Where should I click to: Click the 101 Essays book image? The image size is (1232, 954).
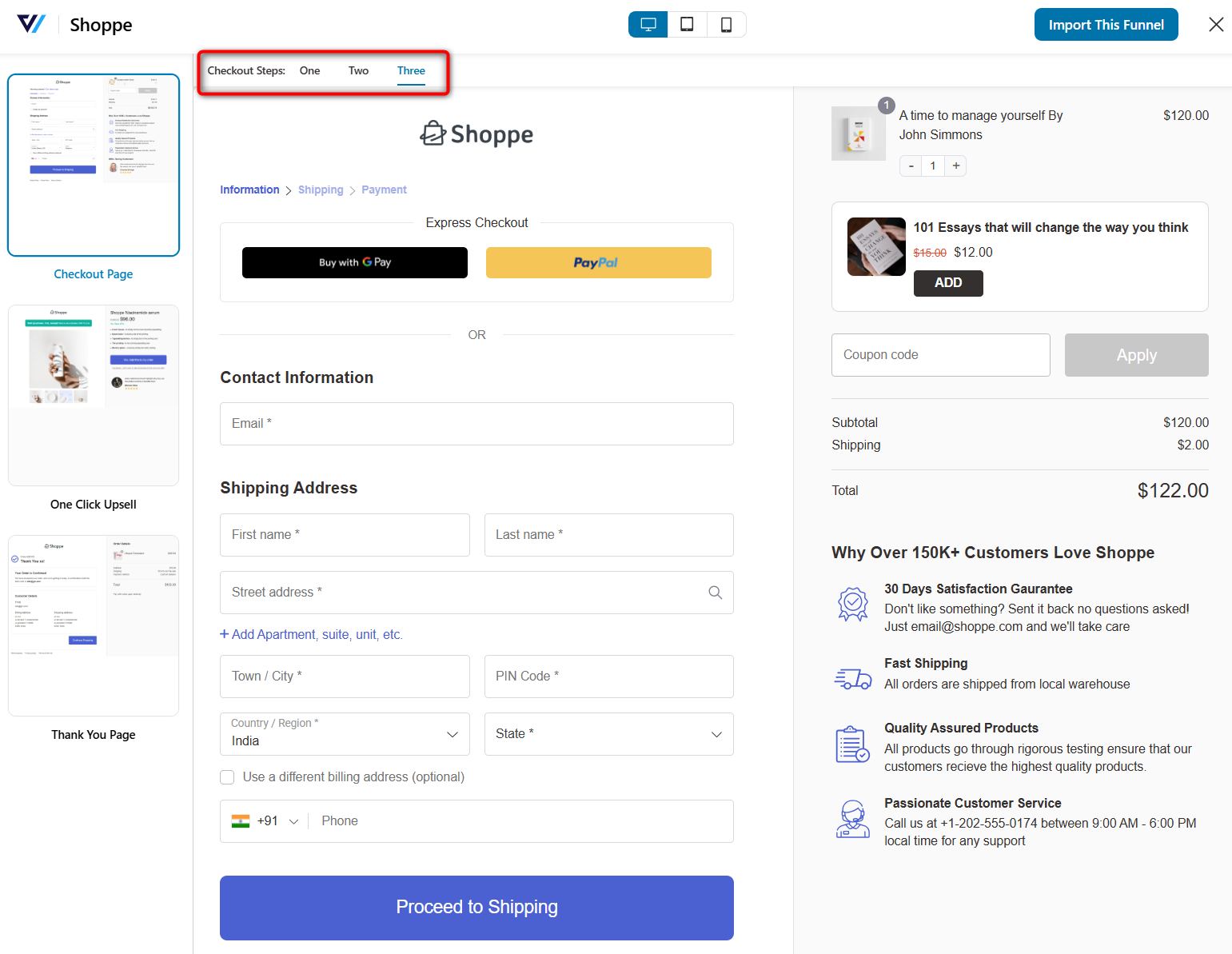pyautogui.click(x=876, y=246)
